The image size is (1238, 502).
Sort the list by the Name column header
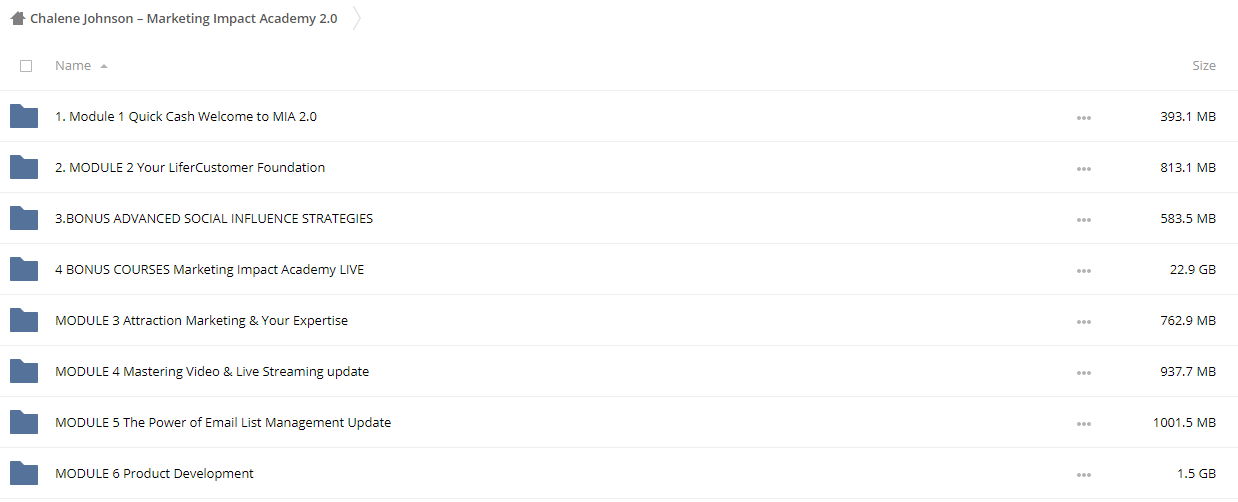click(x=73, y=66)
